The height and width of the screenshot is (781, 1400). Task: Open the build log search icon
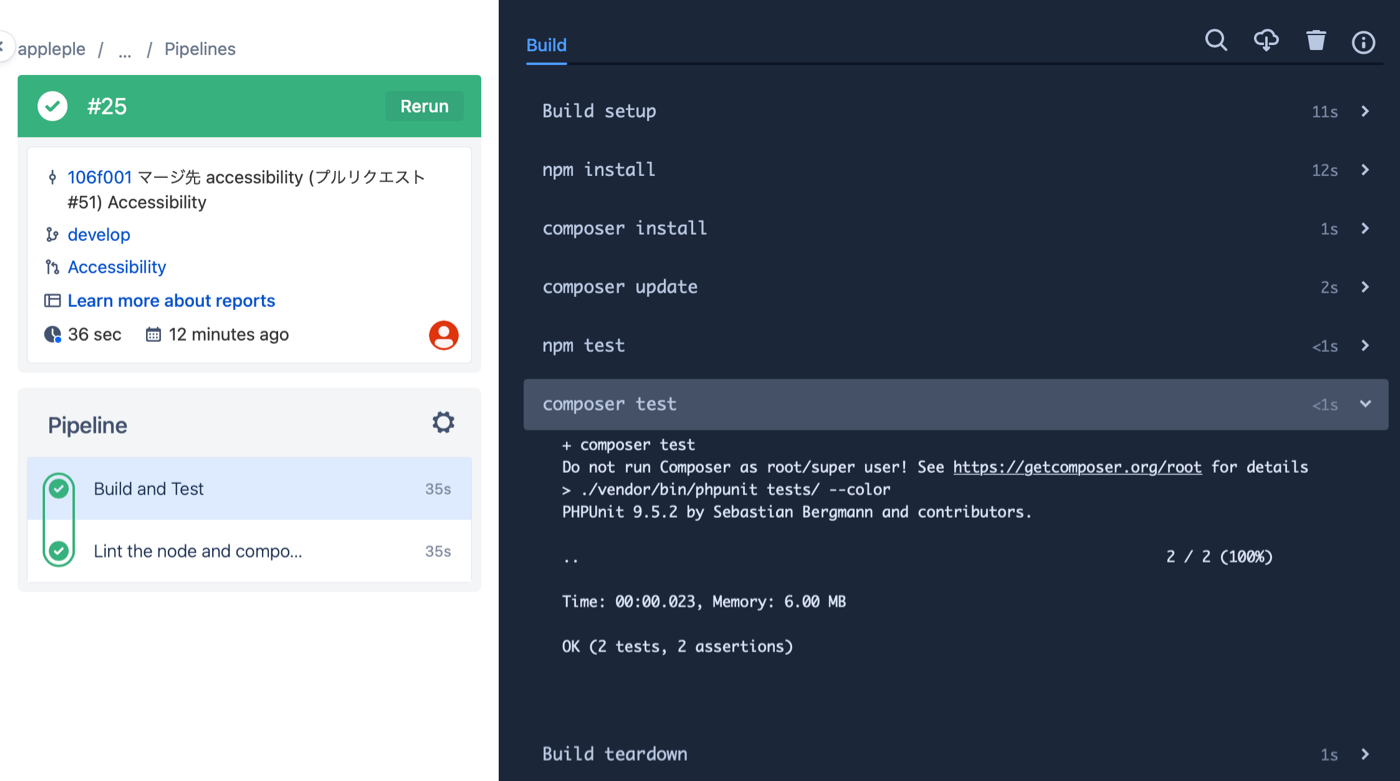[x=1216, y=40]
